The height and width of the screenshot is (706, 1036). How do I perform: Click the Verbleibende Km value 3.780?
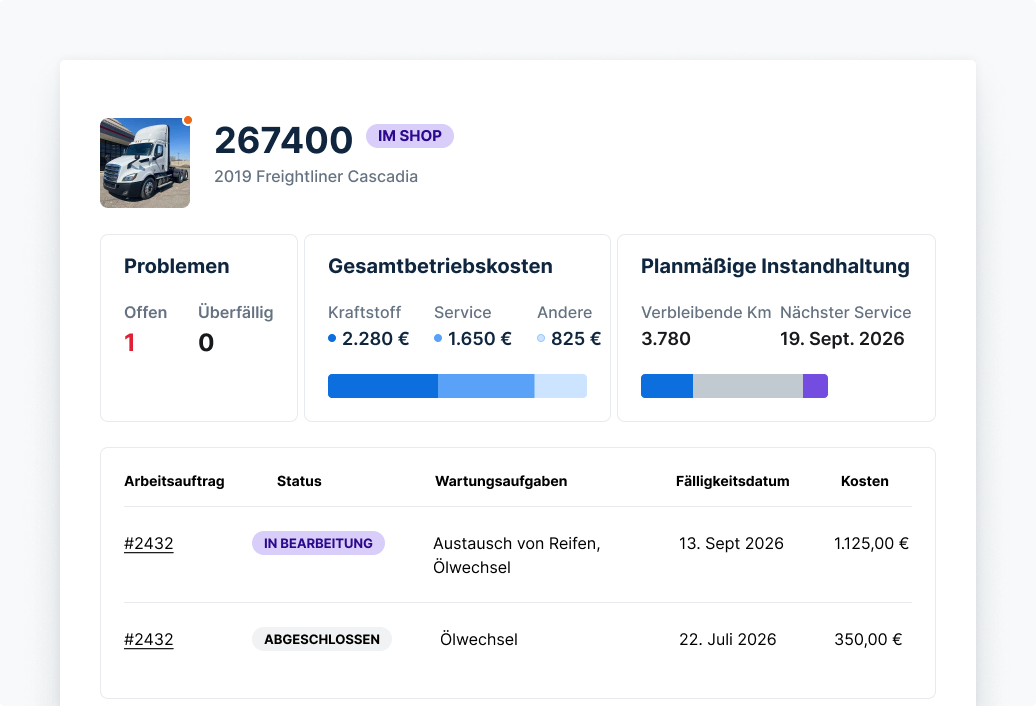665,339
